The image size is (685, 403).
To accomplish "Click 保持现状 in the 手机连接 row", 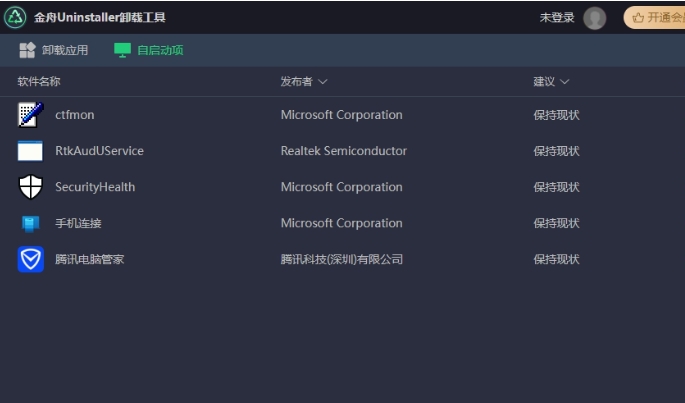I will [x=556, y=223].
